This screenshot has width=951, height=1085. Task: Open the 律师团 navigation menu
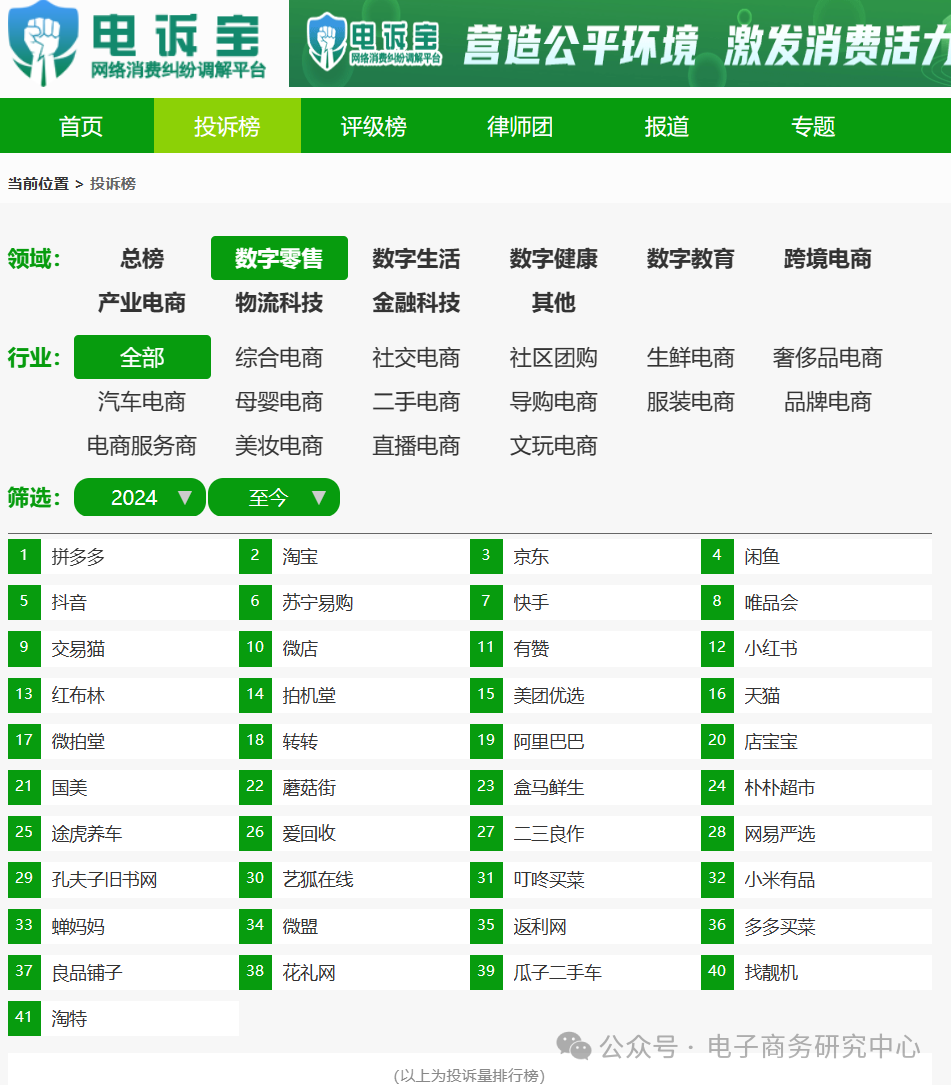(x=517, y=126)
